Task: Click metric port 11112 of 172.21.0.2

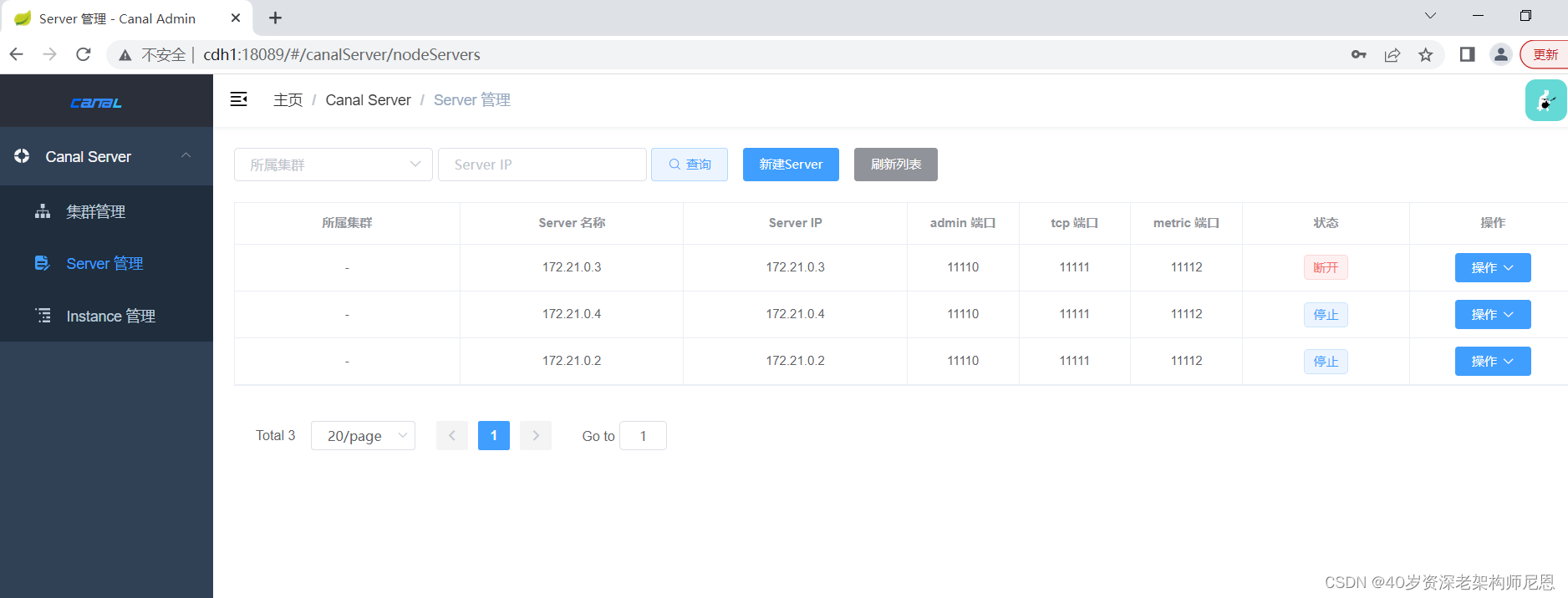Action: pyautogui.click(x=1186, y=361)
